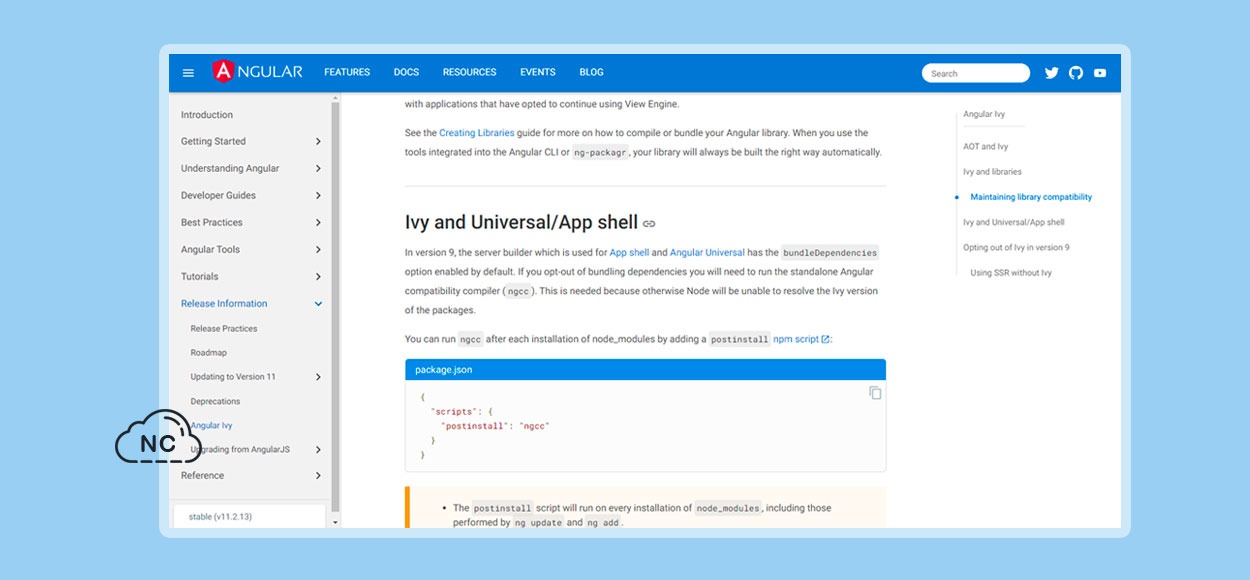Screen dimensions: 1250x580
Task: Open the Blog menu item
Action: [x=592, y=72]
